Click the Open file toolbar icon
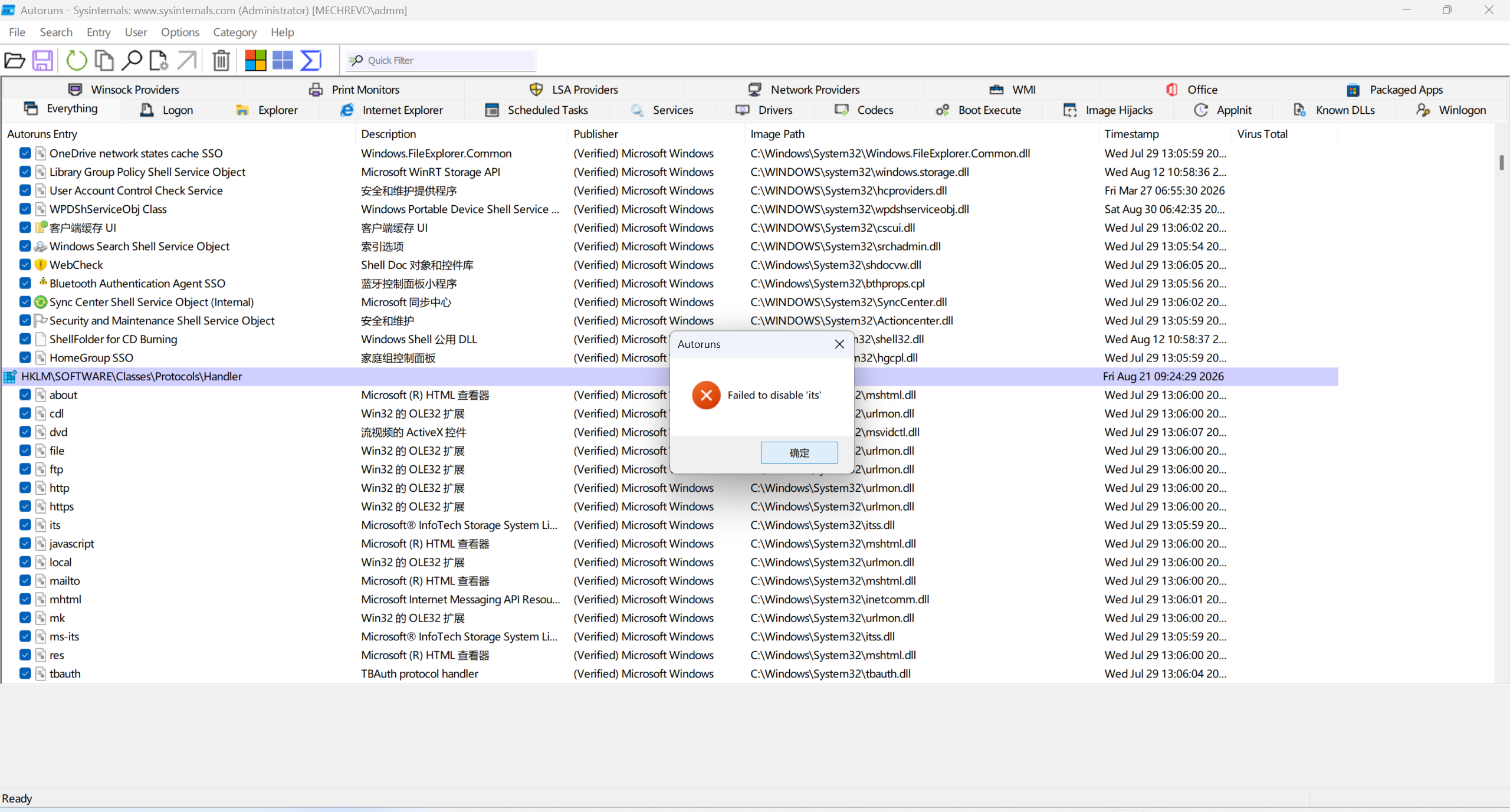Image resolution: width=1510 pixels, height=812 pixels. coord(15,60)
